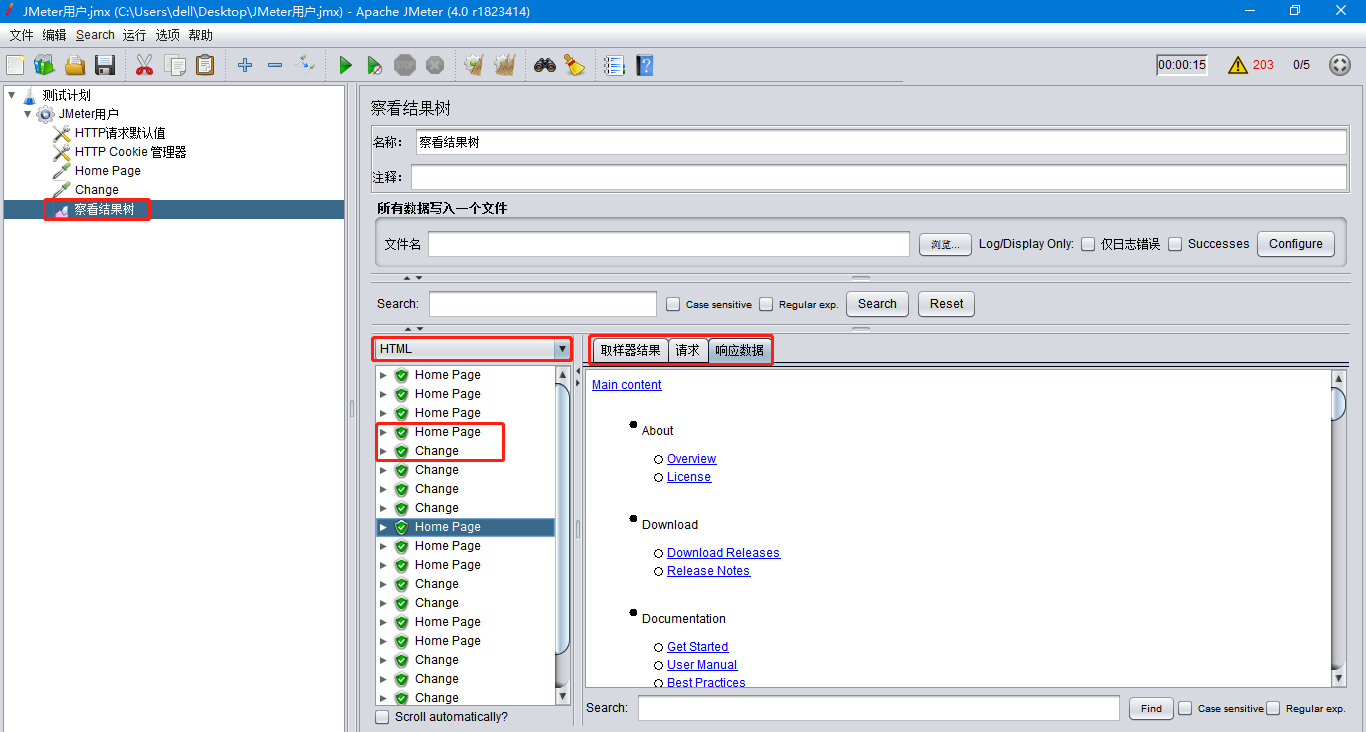Open Help with the blue question icon
Screen dimensions: 1366x732
coord(645,65)
